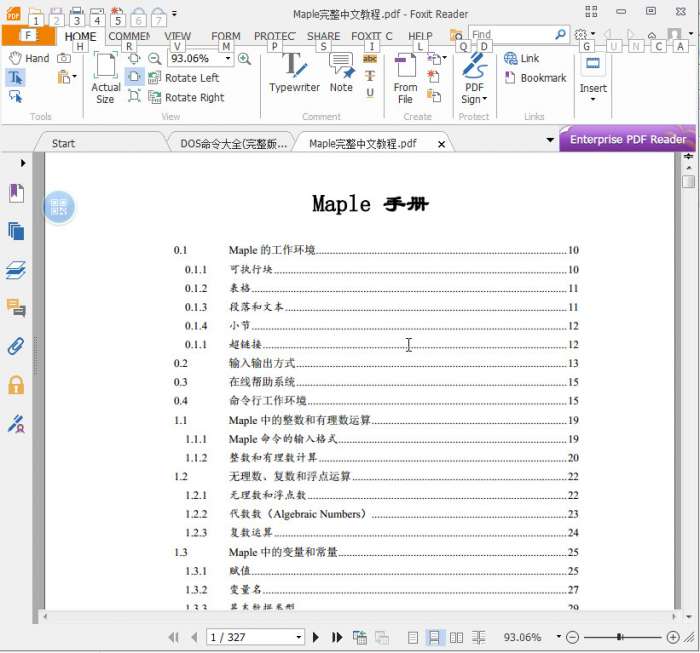Select the Typewriter tool

(294, 73)
